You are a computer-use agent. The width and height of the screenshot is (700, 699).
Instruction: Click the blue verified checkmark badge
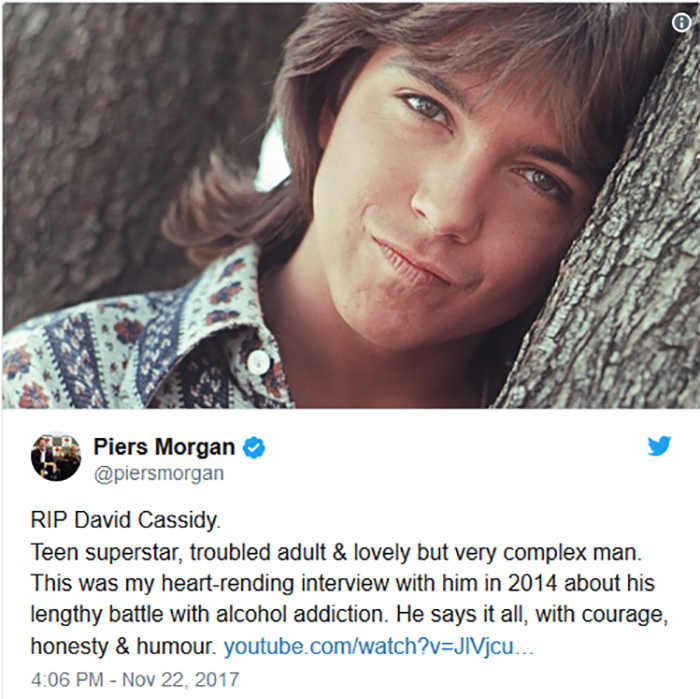(254, 448)
